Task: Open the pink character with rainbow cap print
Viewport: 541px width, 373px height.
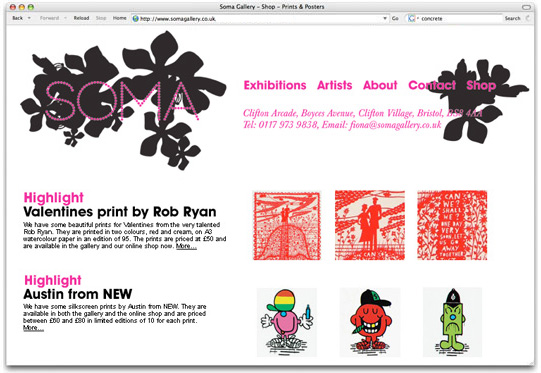Action: click(x=287, y=322)
